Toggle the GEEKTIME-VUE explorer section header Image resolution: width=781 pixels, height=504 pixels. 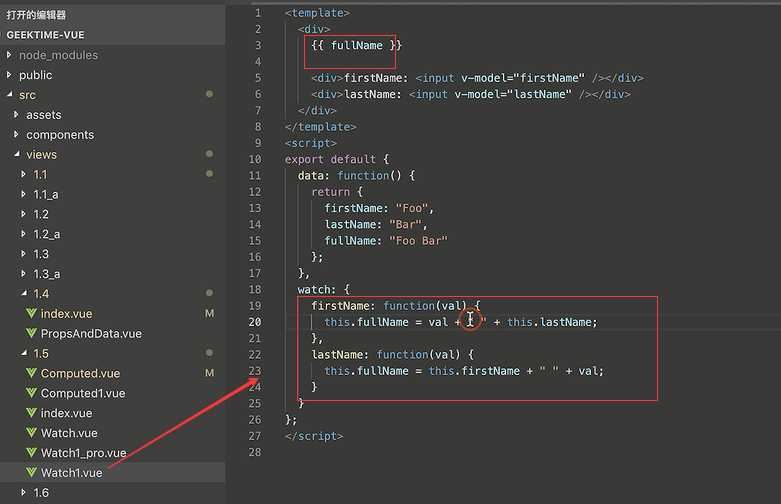click(x=113, y=35)
